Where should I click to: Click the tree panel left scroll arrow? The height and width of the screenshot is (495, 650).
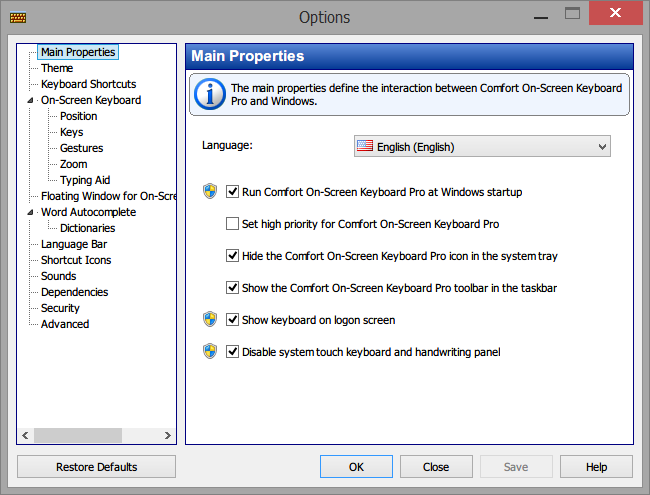[x=25, y=435]
